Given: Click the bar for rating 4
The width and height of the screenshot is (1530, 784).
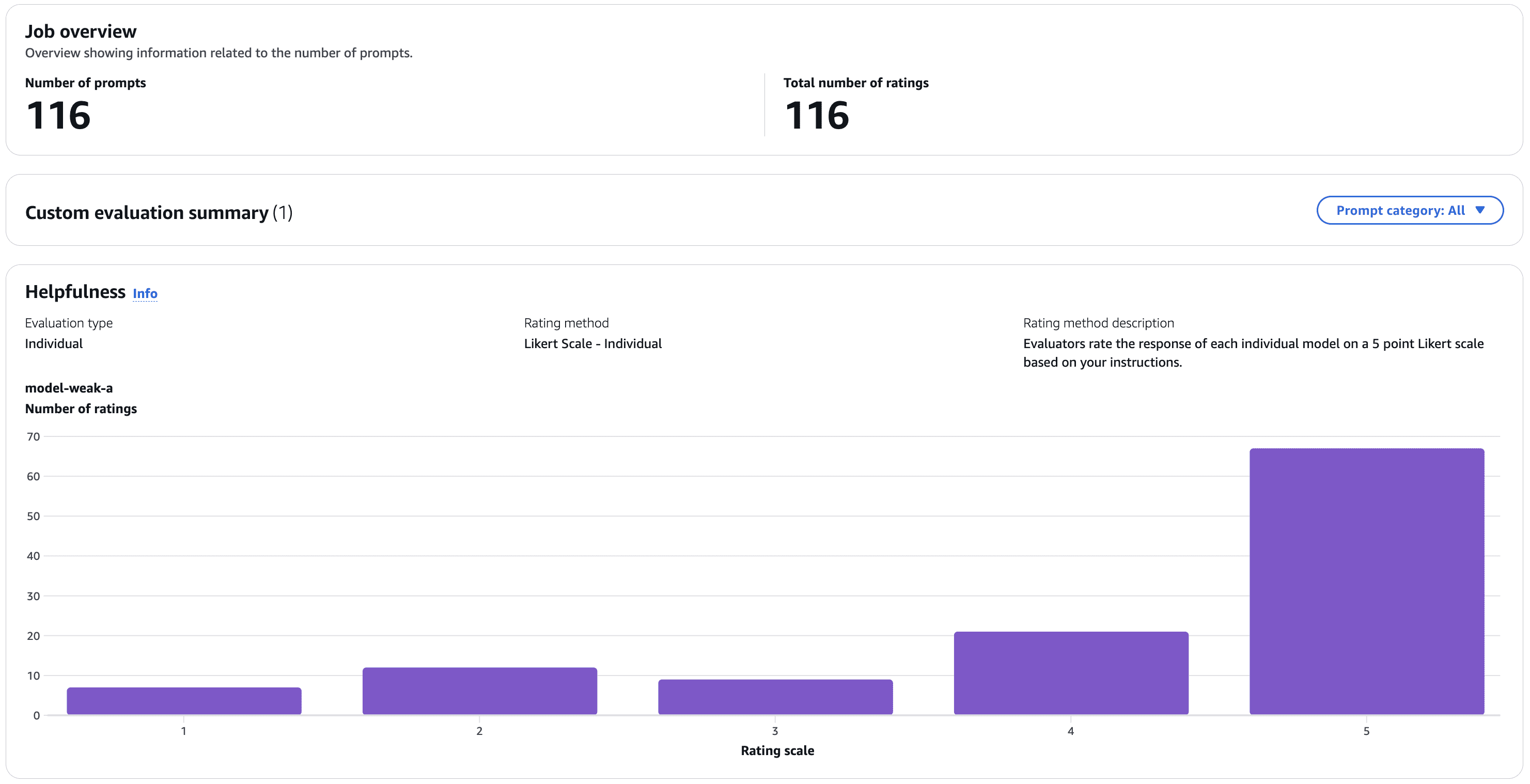Looking at the screenshot, I should point(1071,672).
